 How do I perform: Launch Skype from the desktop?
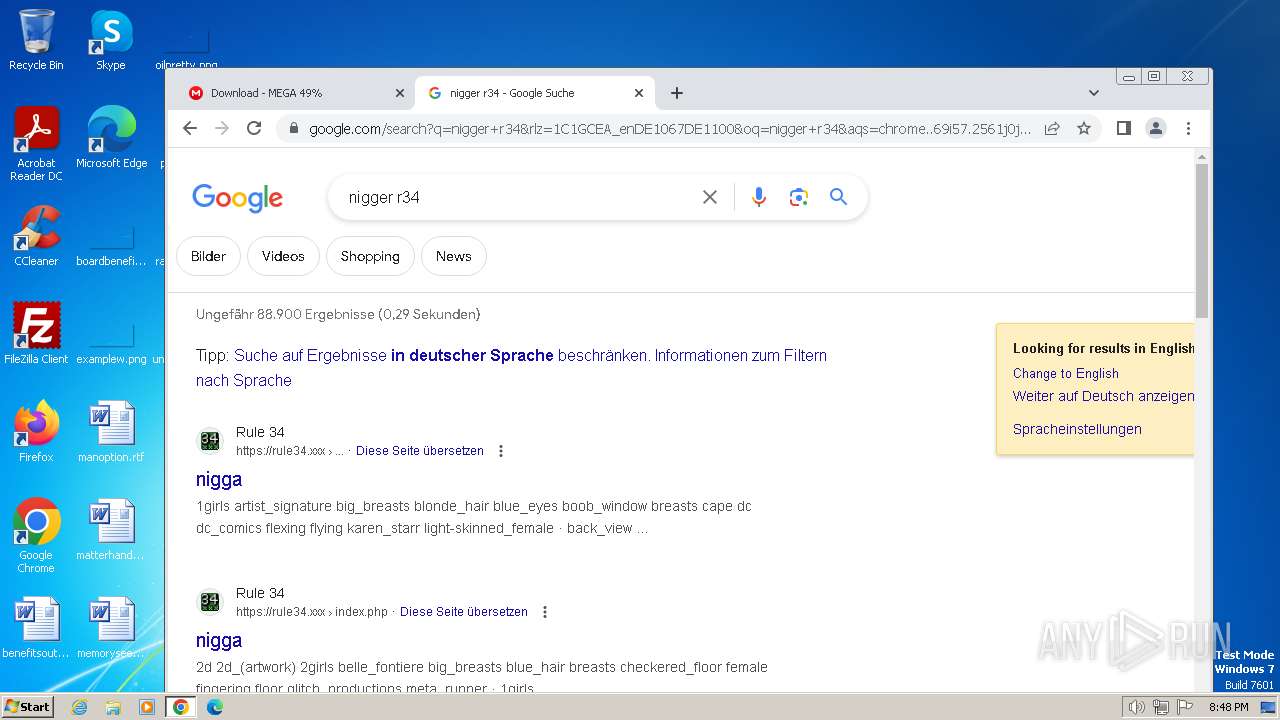point(111,40)
